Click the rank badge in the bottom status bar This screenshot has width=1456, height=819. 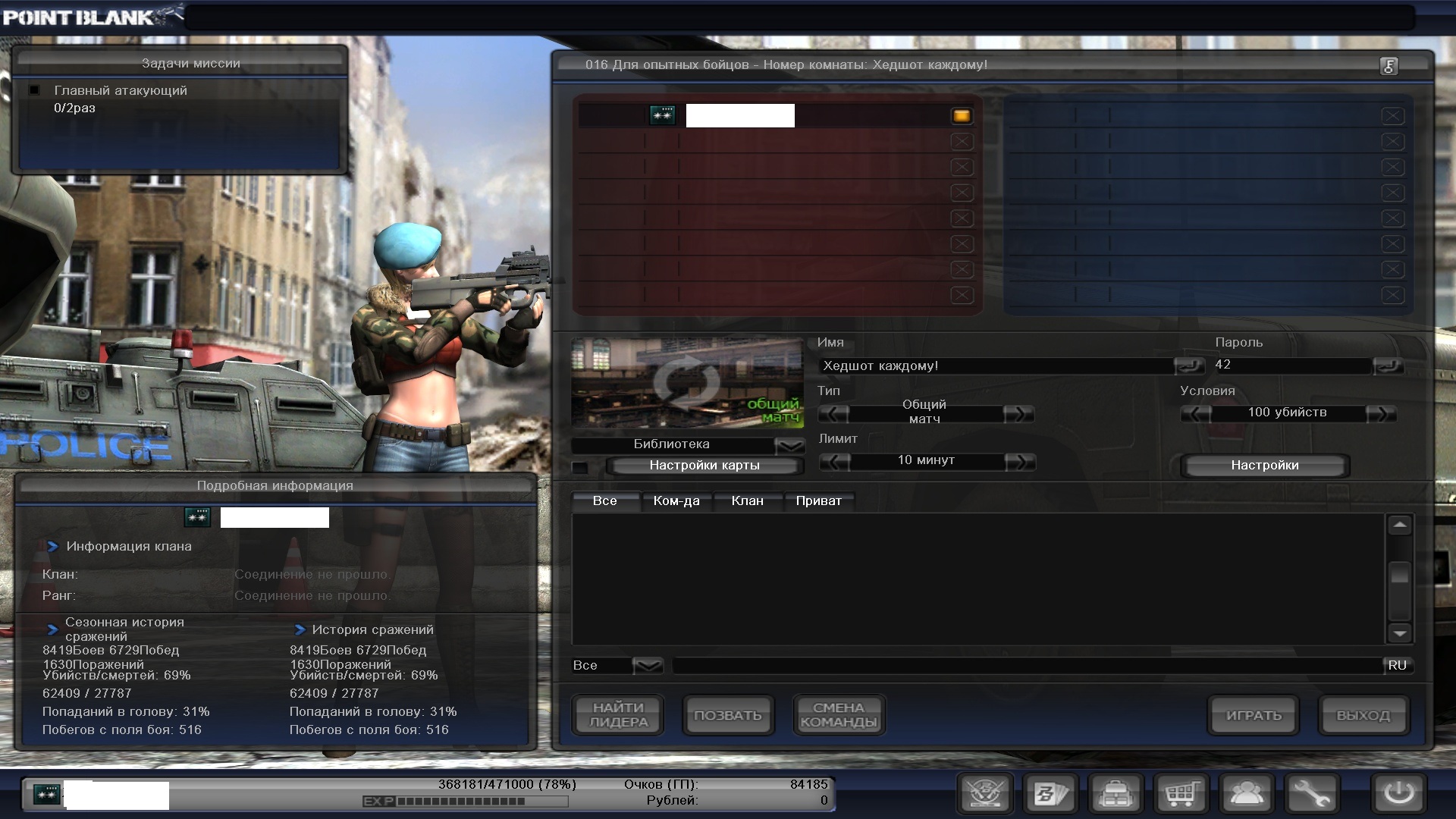point(47,795)
